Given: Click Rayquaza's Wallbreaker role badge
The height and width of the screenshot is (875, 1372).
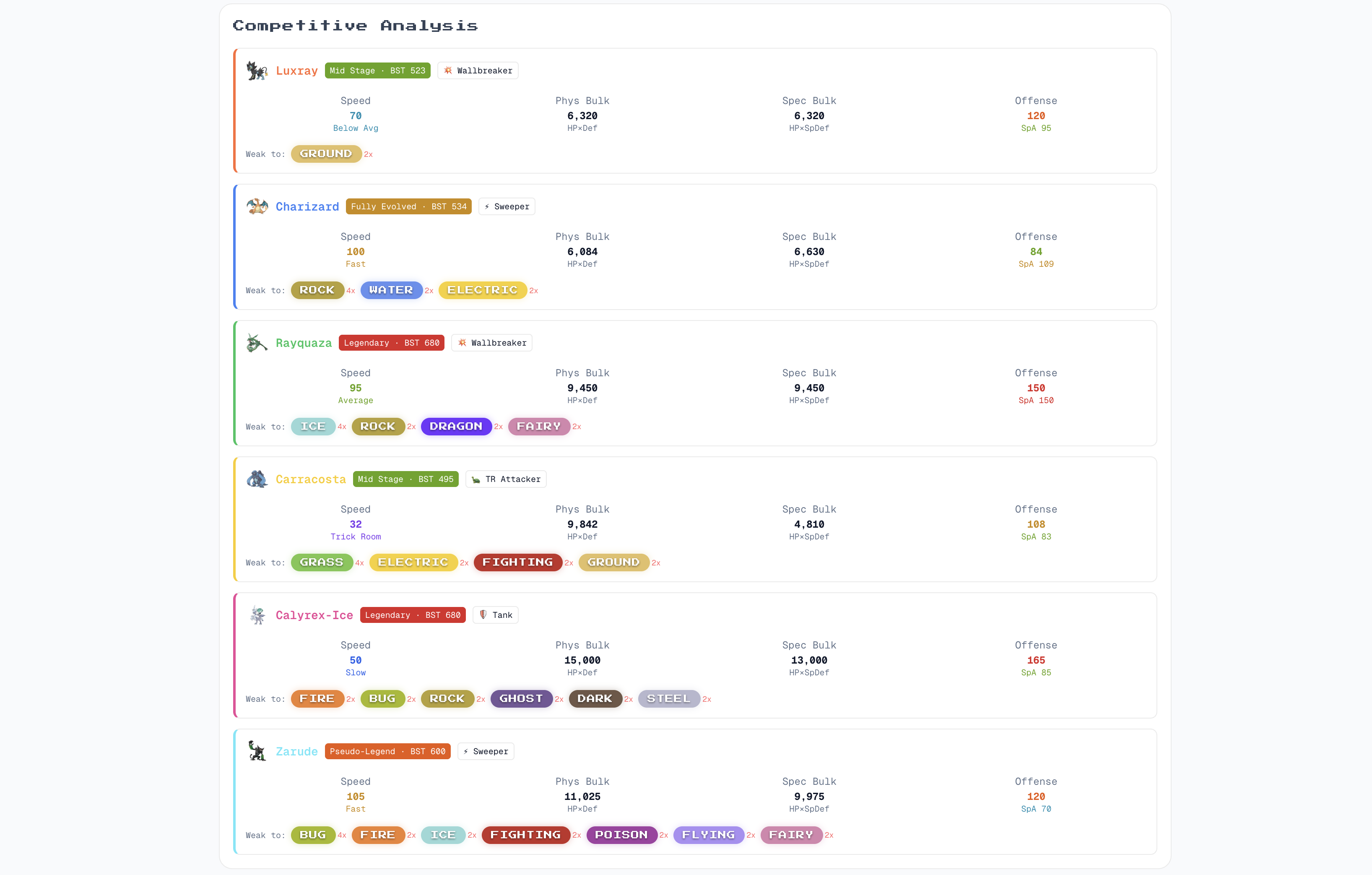Looking at the screenshot, I should [492, 343].
